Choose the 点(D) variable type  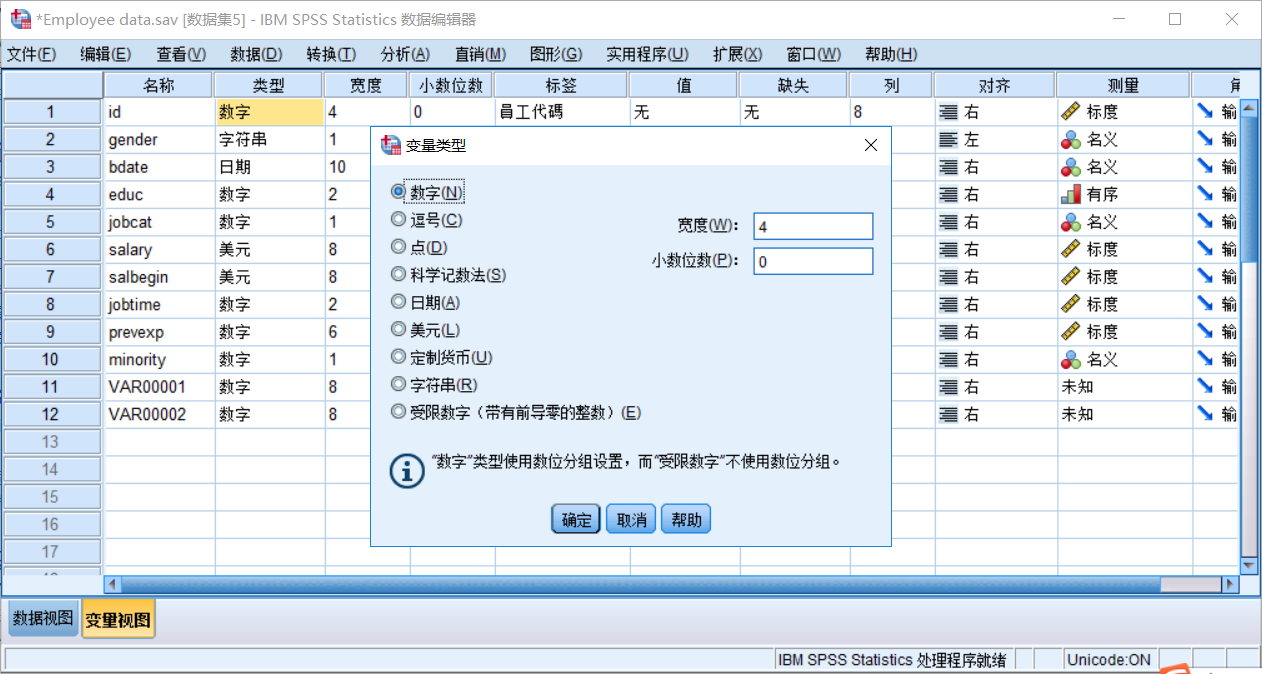398,247
